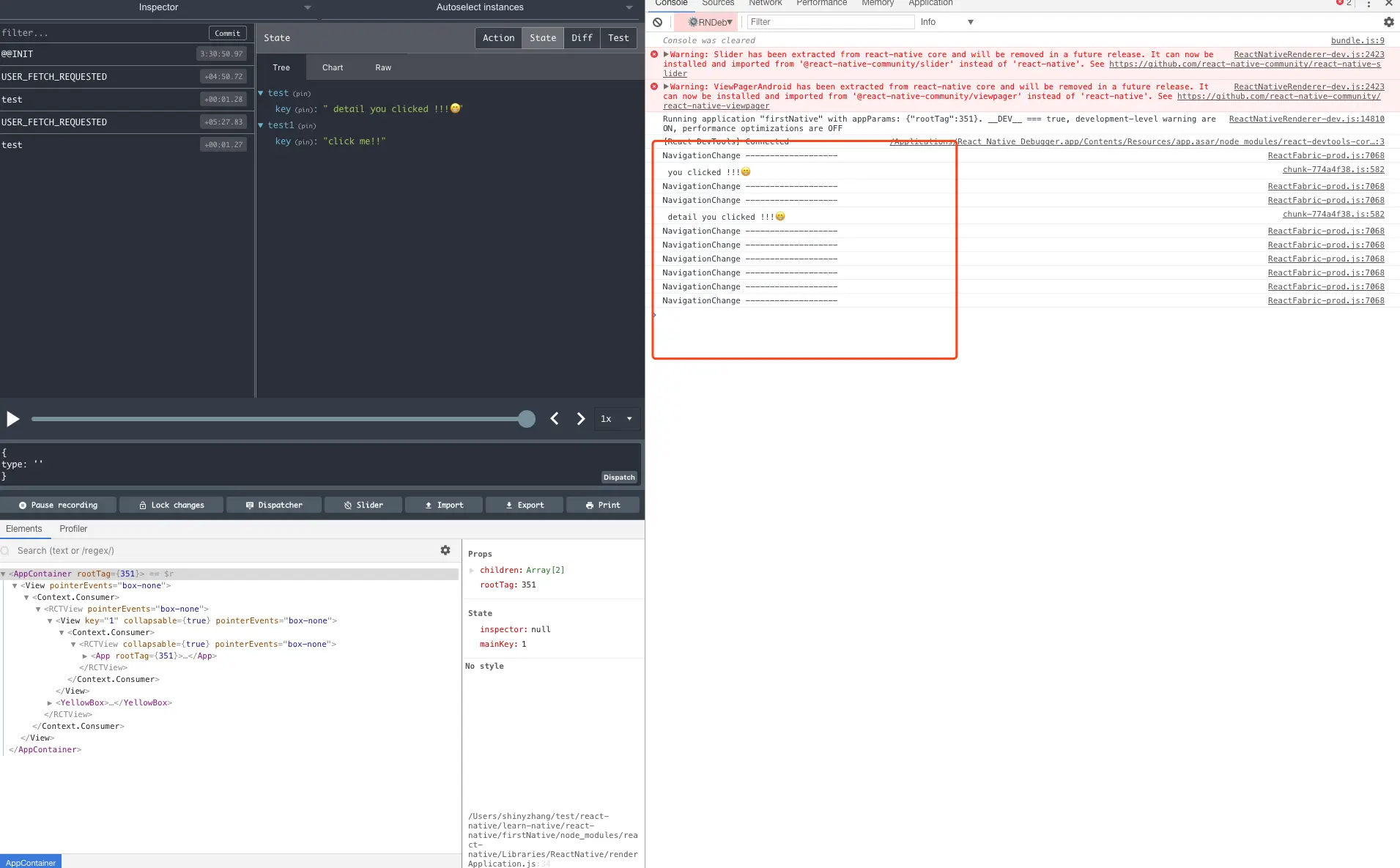Open playback speed 1x dropdown
The image size is (1400, 868).
click(617, 419)
